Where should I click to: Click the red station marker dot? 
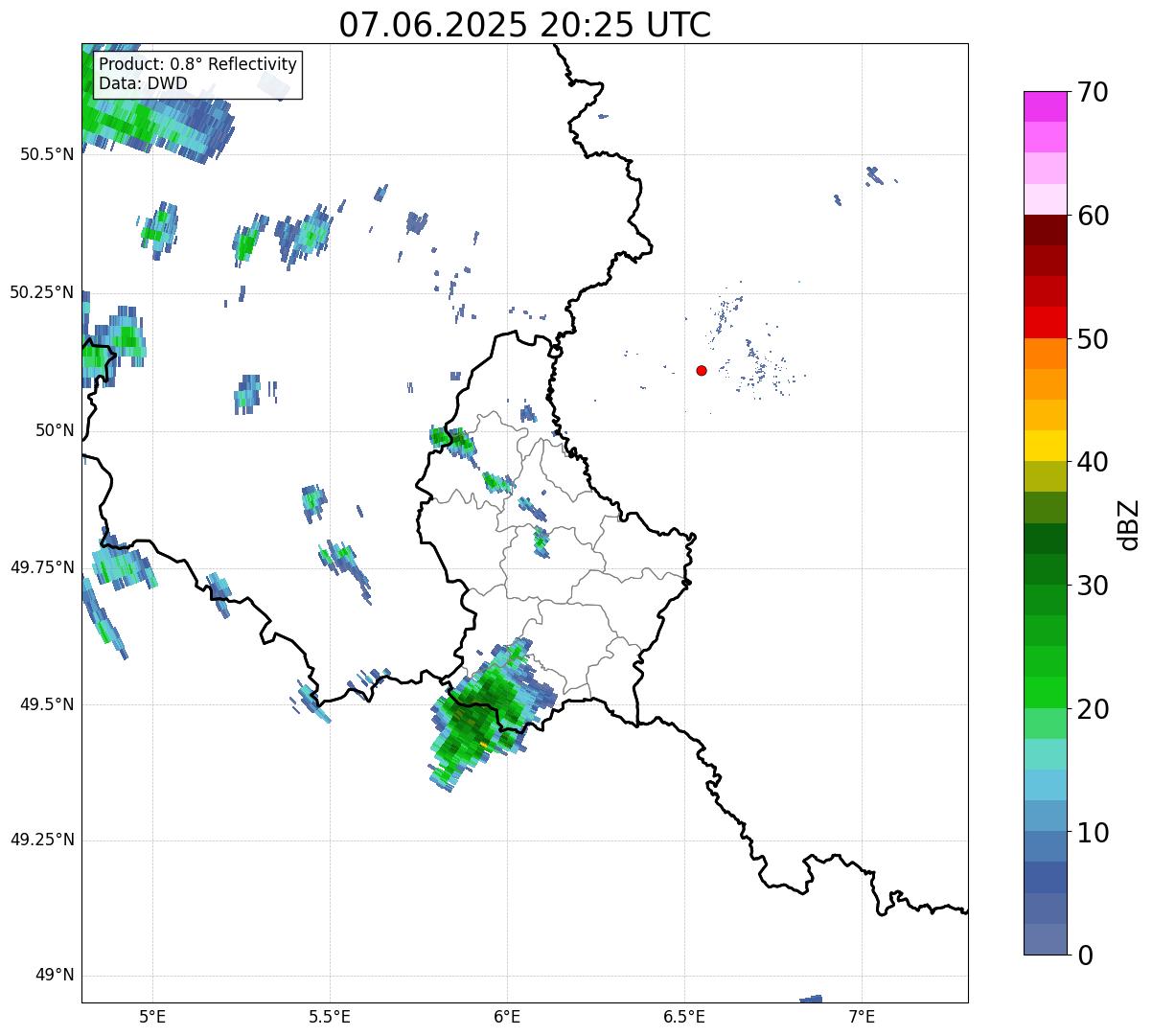coord(702,370)
